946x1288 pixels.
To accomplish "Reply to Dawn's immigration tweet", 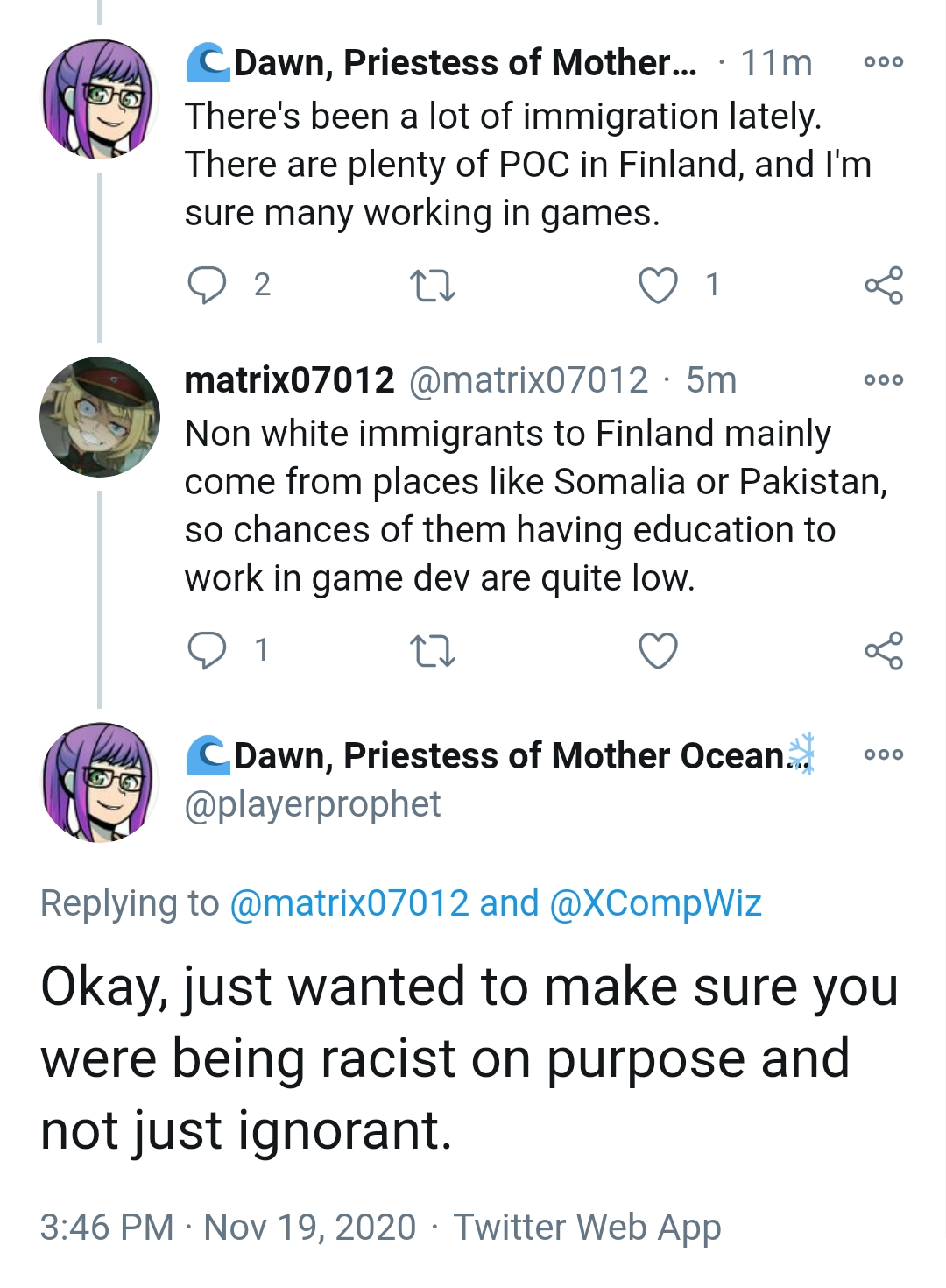I will click(x=208, y=285).
